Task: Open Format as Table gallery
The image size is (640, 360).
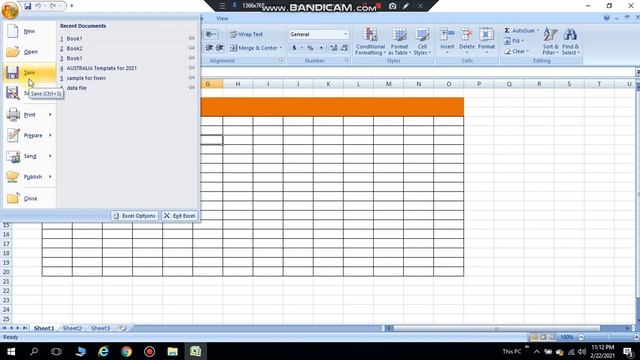Action: (x=399, y=41)
